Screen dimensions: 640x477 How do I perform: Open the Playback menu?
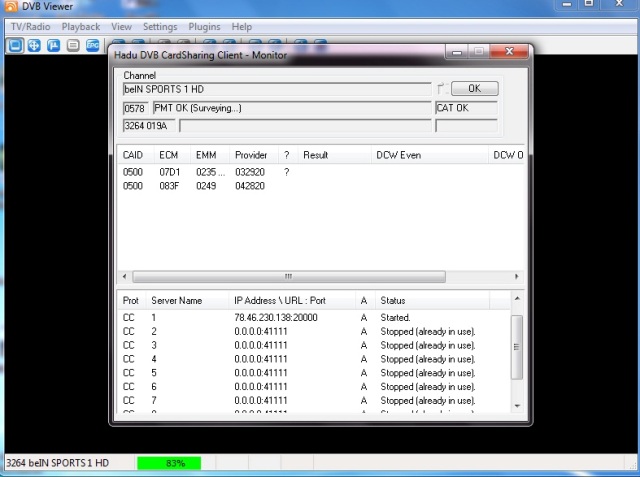pyautogui.click(x=81, y=27)
